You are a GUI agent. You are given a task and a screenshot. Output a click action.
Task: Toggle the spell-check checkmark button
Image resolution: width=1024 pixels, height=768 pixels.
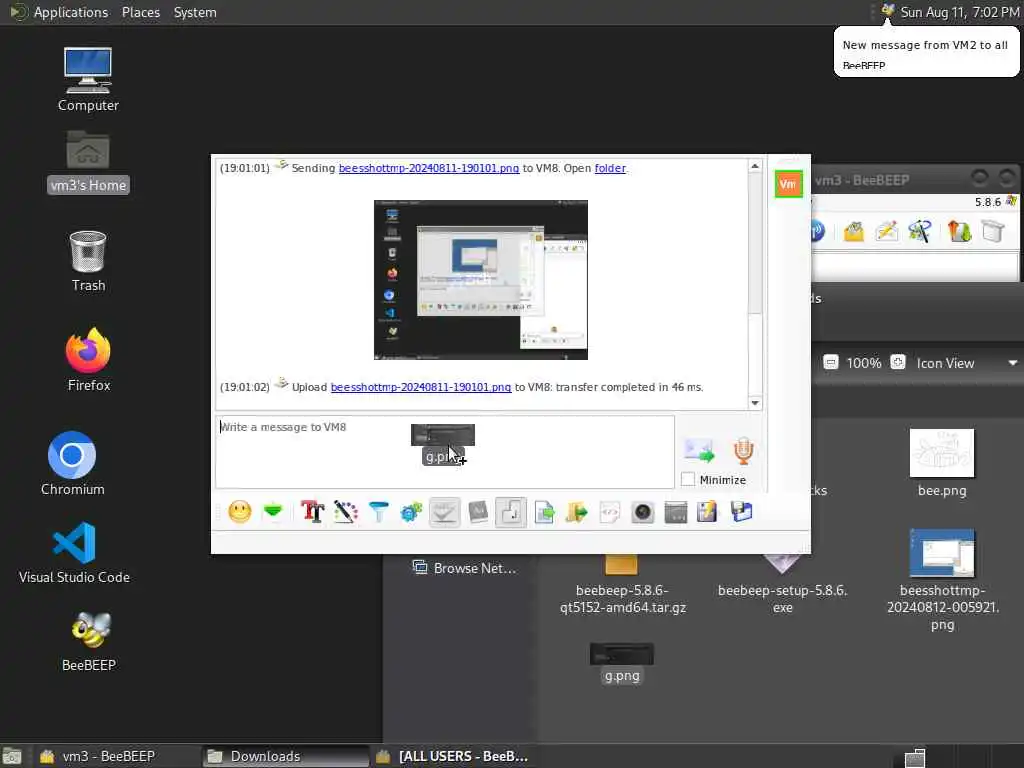[444, 512]
